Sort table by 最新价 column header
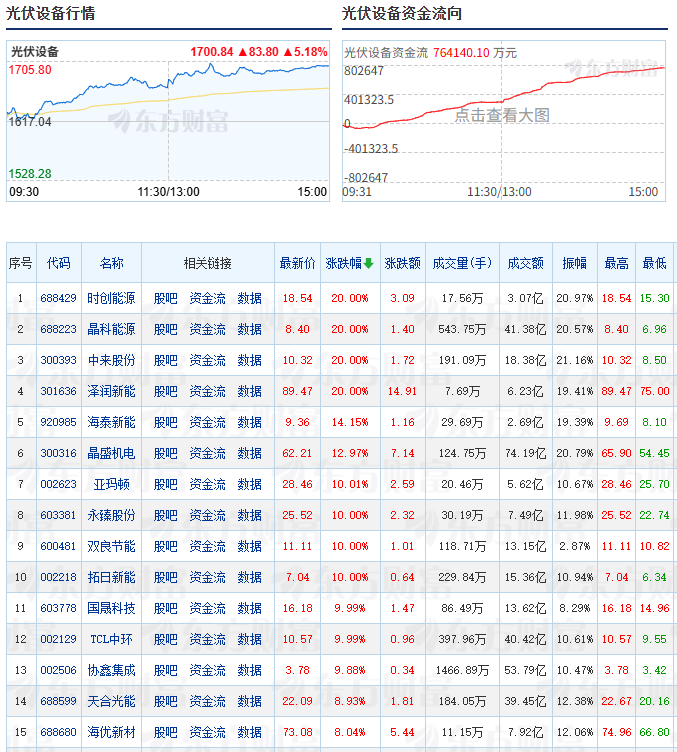Image resolution: width=677 pixels, height=752 pixels. pyautogui.click(x=297, y=263)
